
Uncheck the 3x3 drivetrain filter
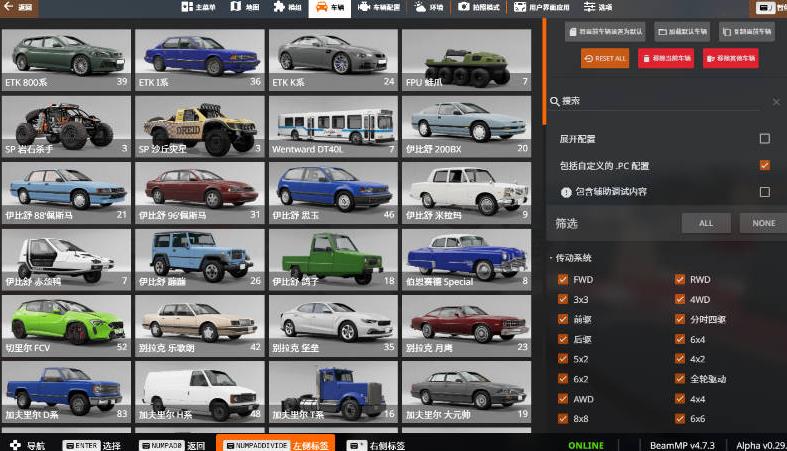563,299
